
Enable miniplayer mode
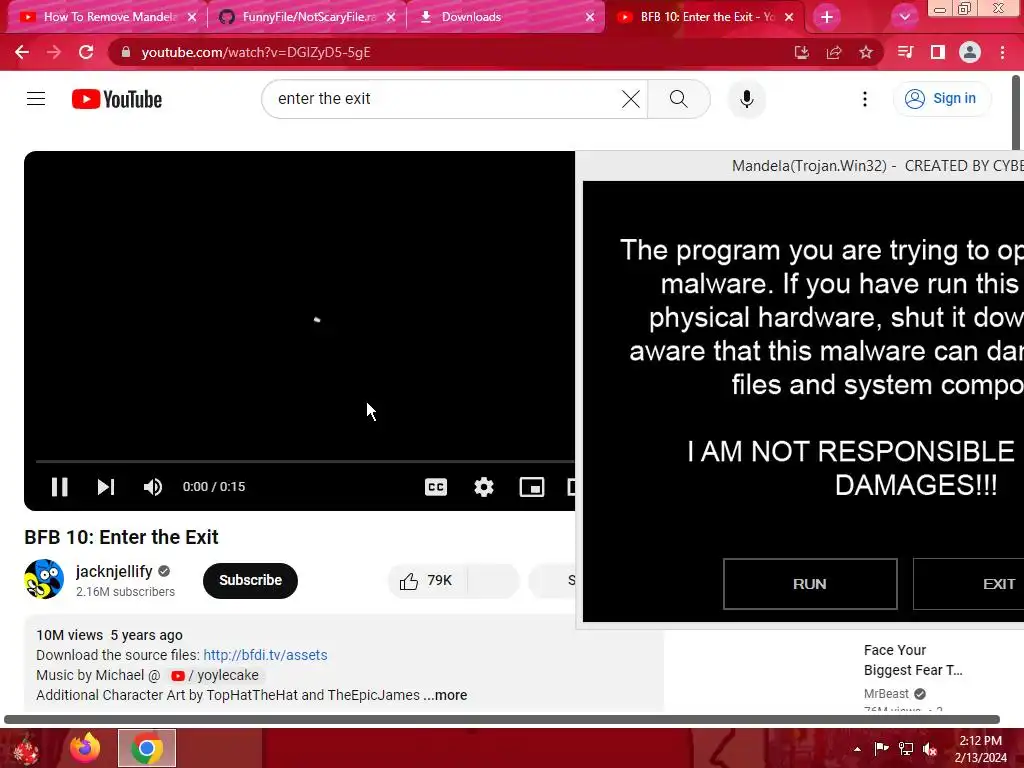pos(532,487)
